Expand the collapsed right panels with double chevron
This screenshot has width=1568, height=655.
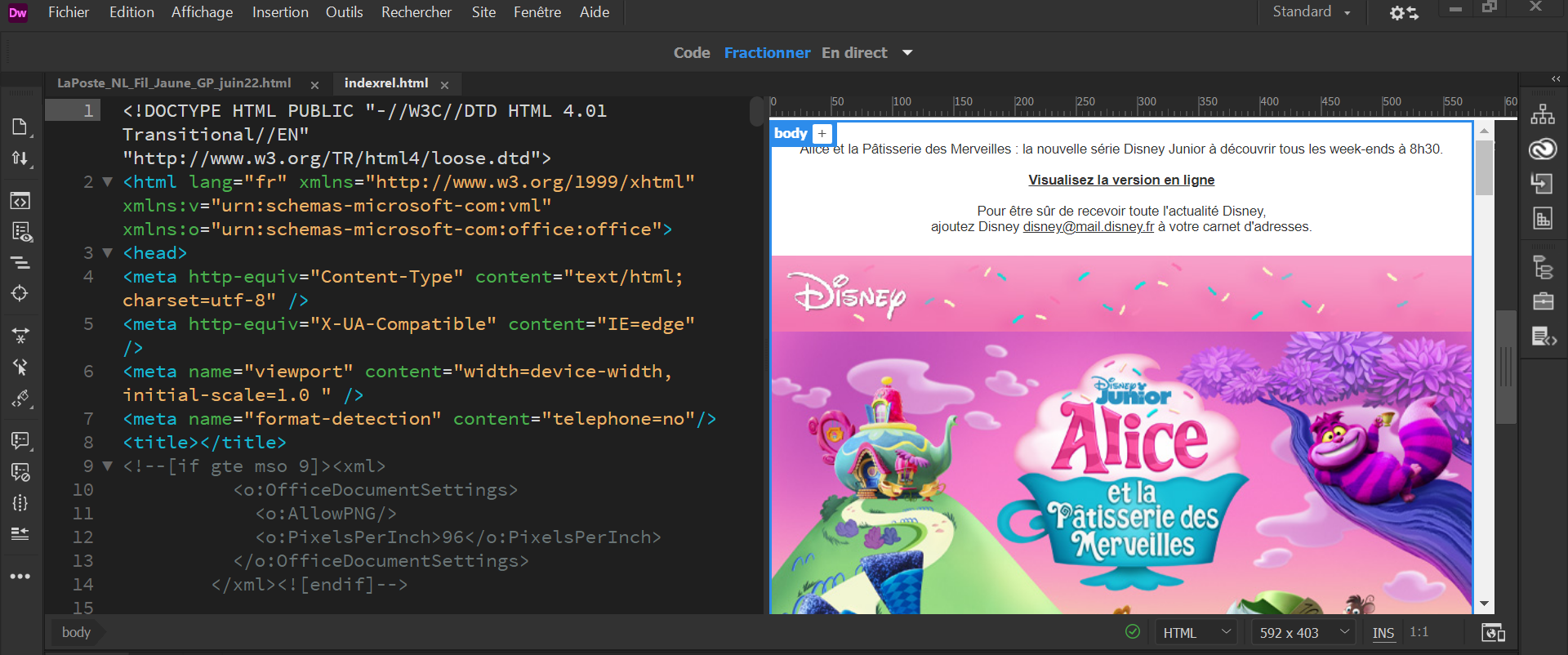click(x=1556, y=79)
